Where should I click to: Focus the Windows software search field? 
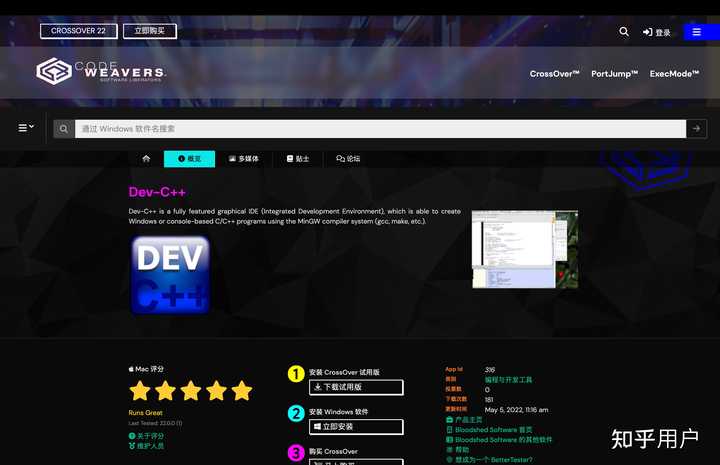pyautogui.click(x=380, y=129)
